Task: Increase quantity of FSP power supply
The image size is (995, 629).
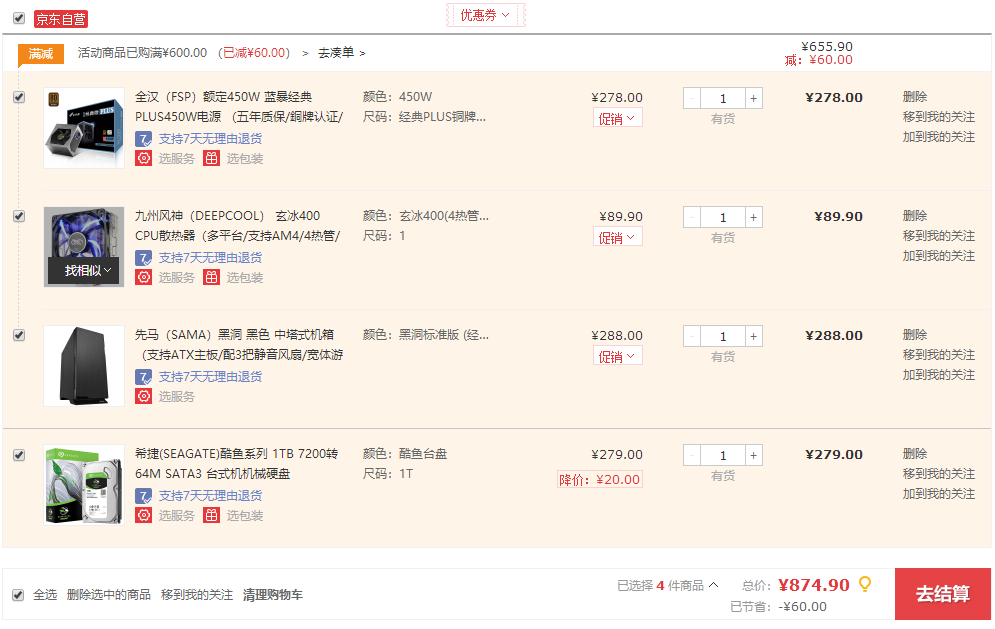Action: [x=753, y=98]
